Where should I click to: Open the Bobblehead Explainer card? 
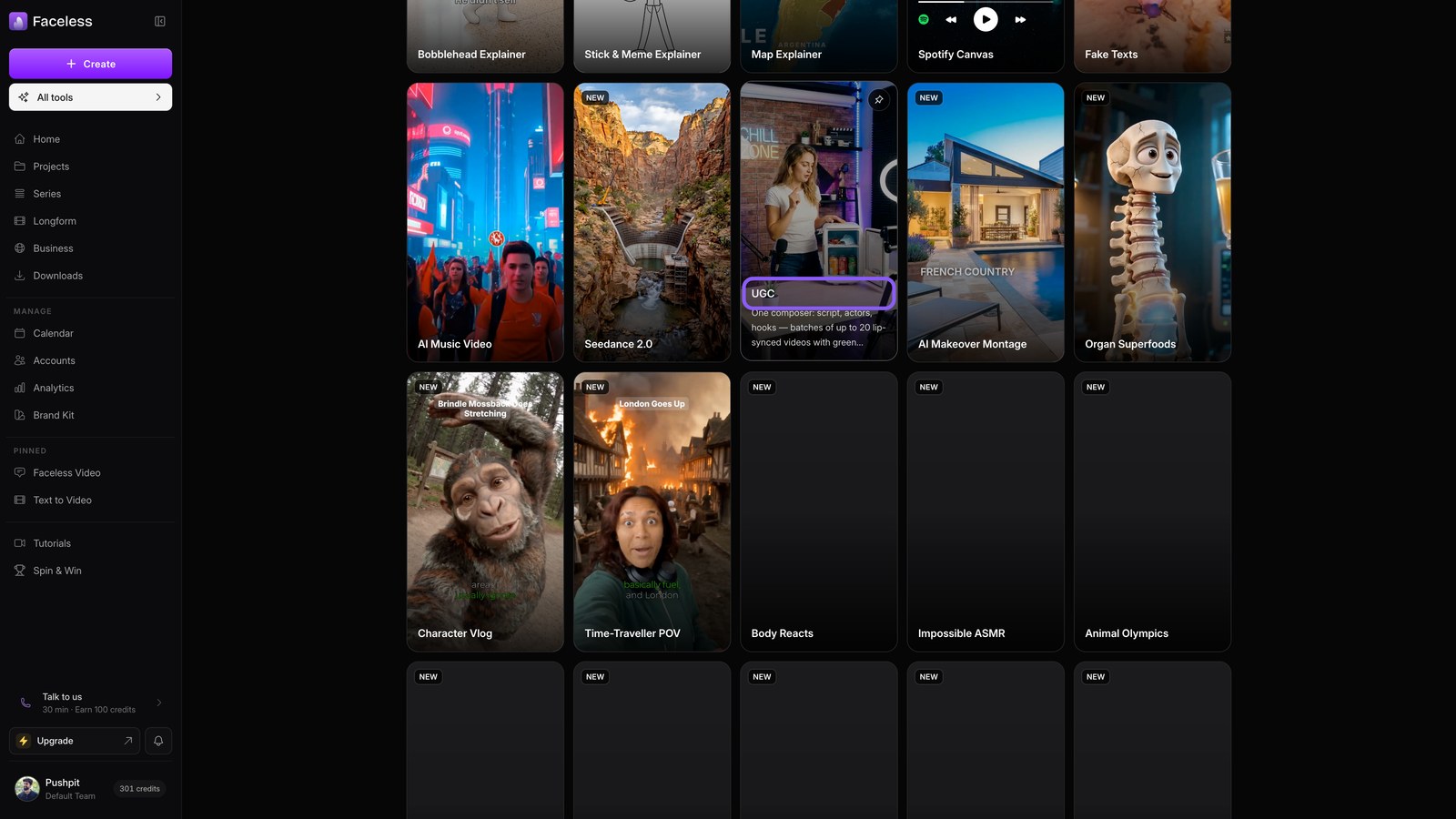tap(485, 36)
